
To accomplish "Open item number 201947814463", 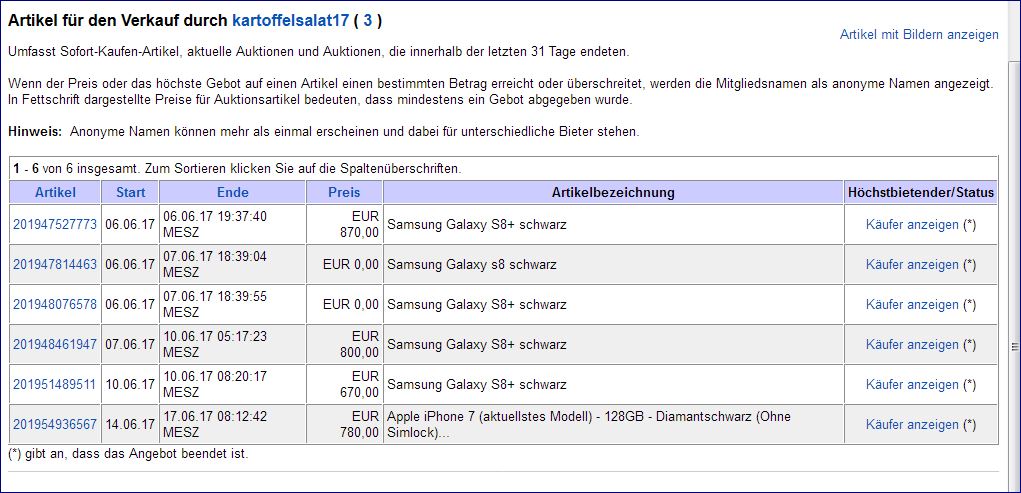I will (55, 264).
